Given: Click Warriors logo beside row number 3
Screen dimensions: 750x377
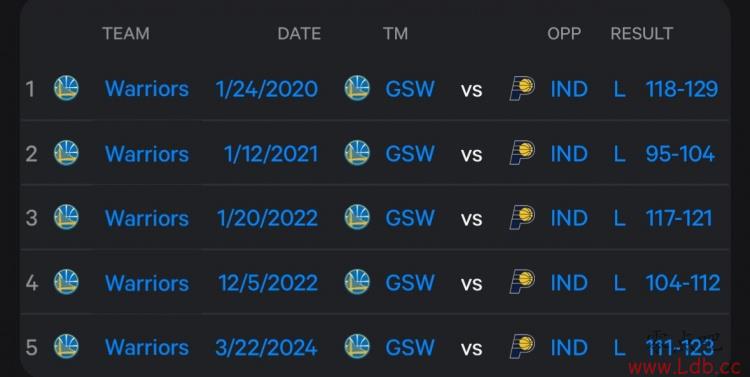Looking at the screenshot, I should tap(66, 217).
